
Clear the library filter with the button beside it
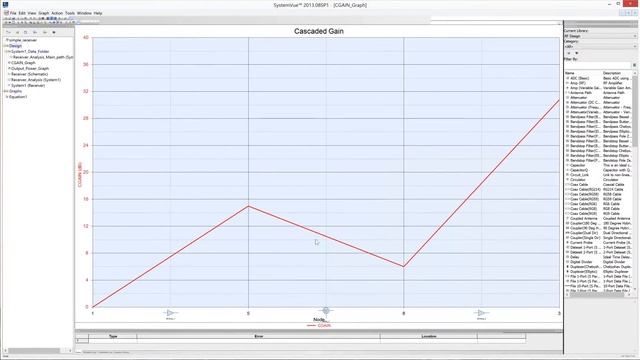tap(634, 65)
